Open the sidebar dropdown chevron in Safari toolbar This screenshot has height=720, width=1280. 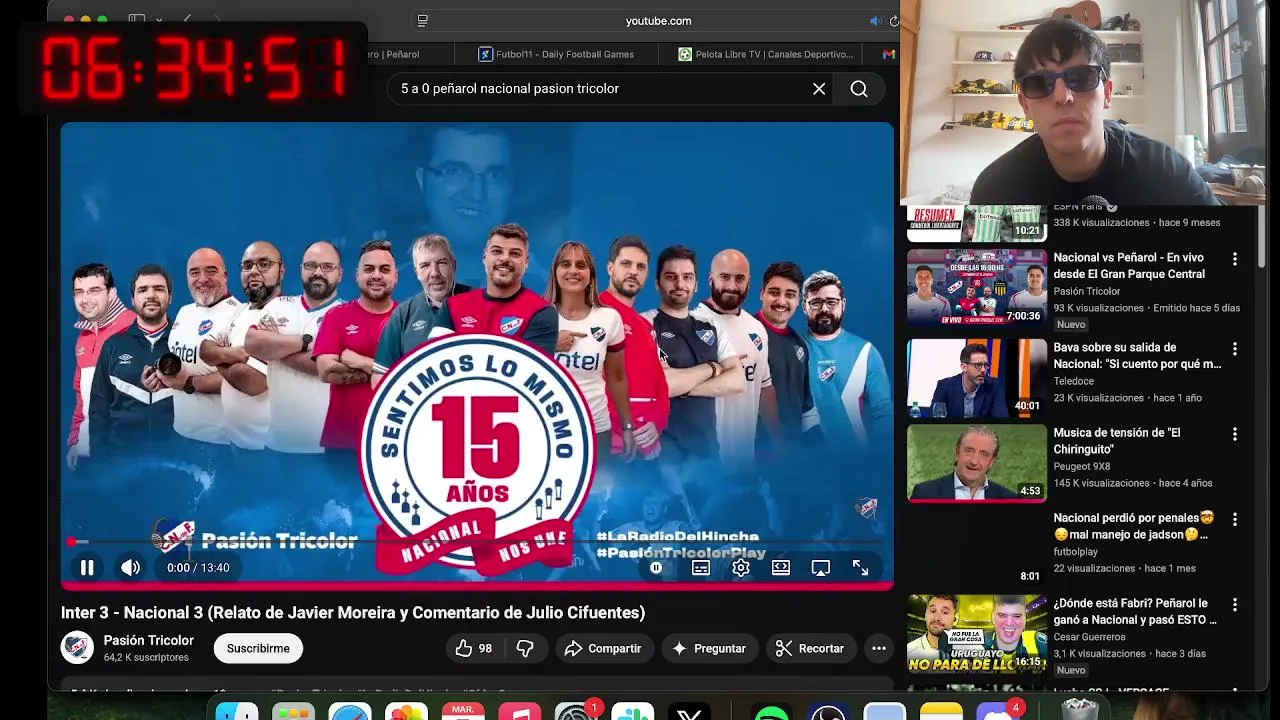[158, 19]
